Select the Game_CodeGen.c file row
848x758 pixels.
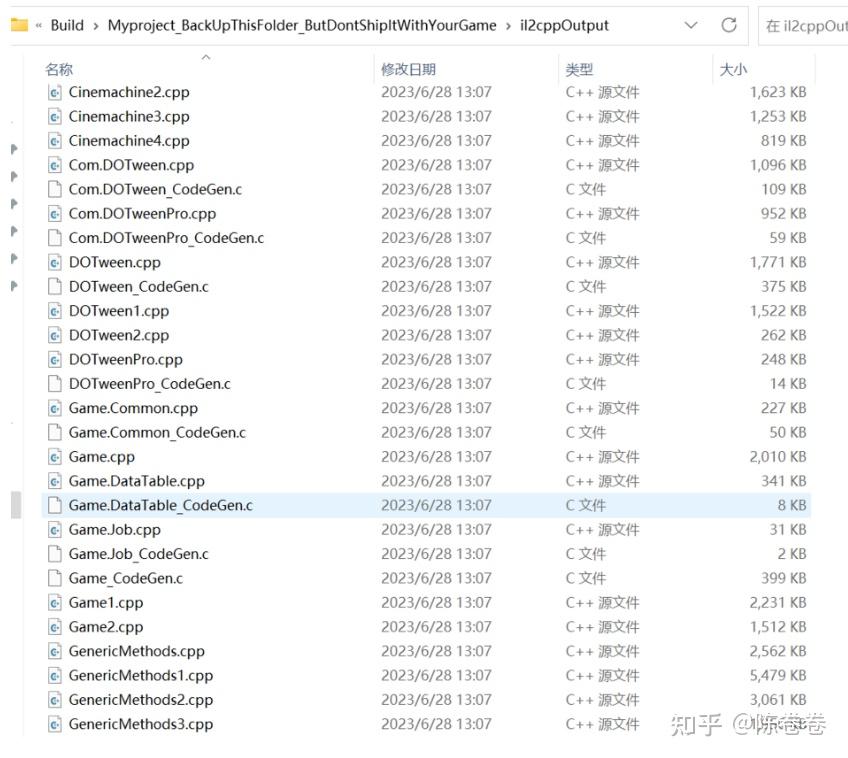pyautogui.click(x=426, y=579)
